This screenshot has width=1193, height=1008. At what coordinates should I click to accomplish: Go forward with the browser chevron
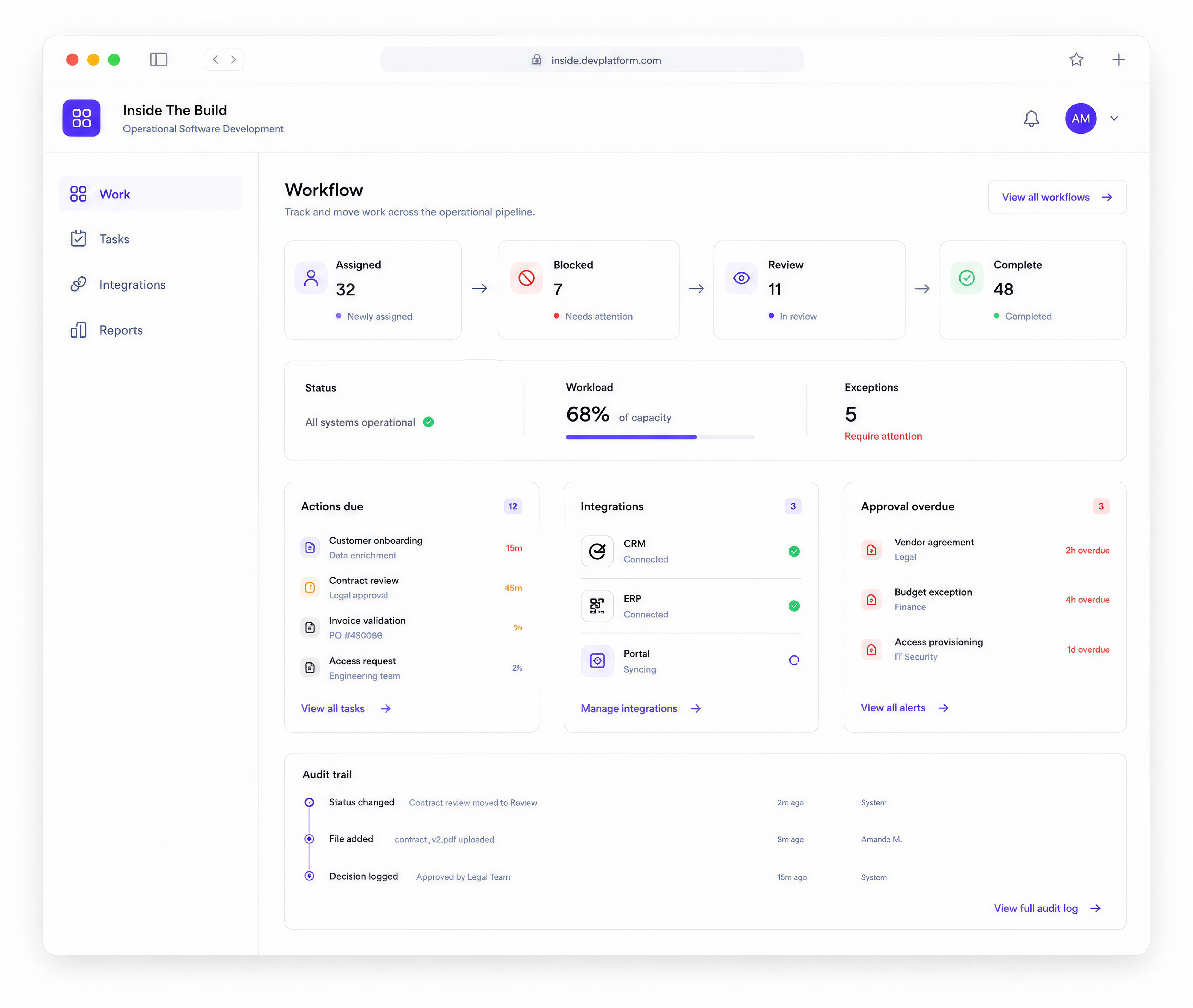[233, 59]
